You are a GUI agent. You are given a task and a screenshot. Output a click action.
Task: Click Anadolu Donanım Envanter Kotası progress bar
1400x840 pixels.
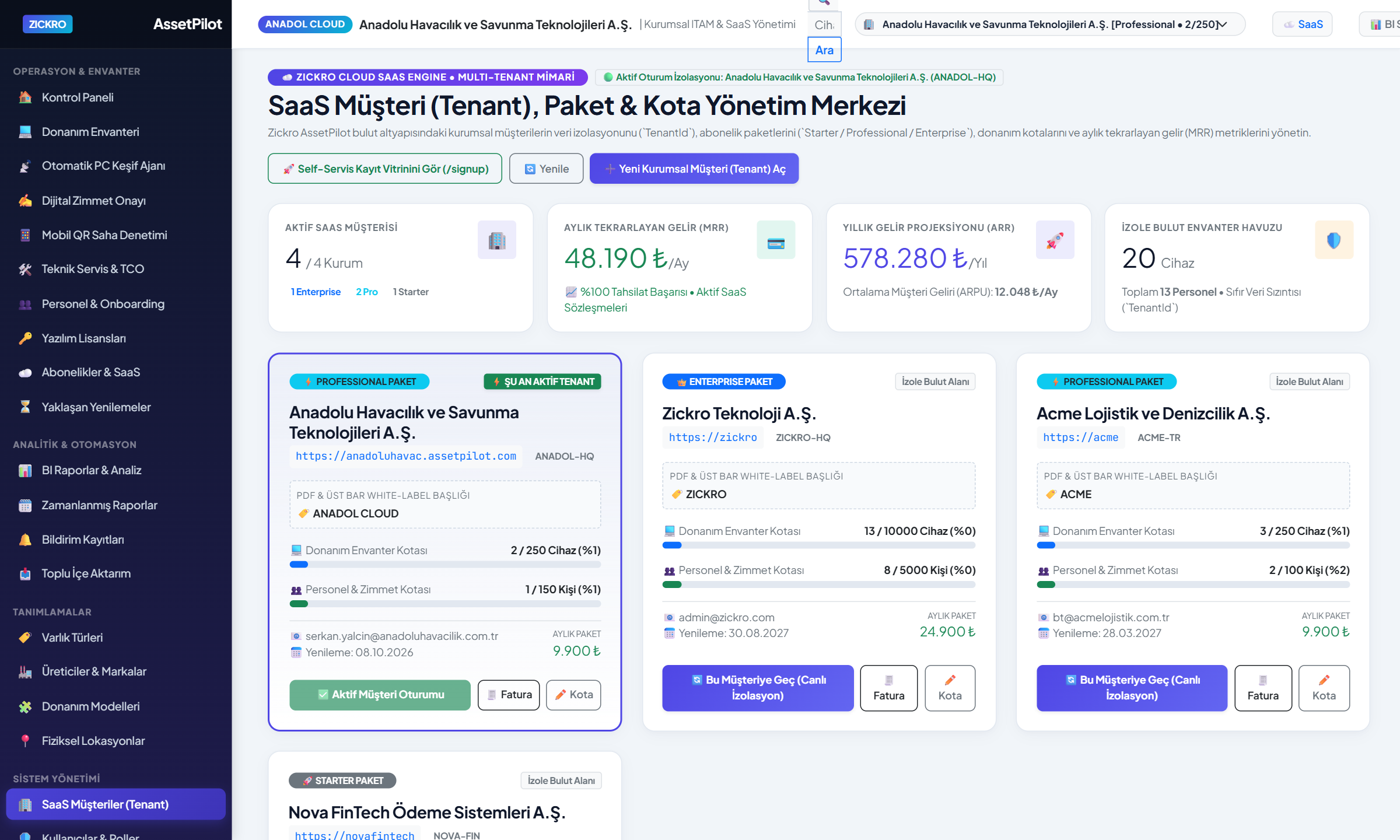pos(445,565)
